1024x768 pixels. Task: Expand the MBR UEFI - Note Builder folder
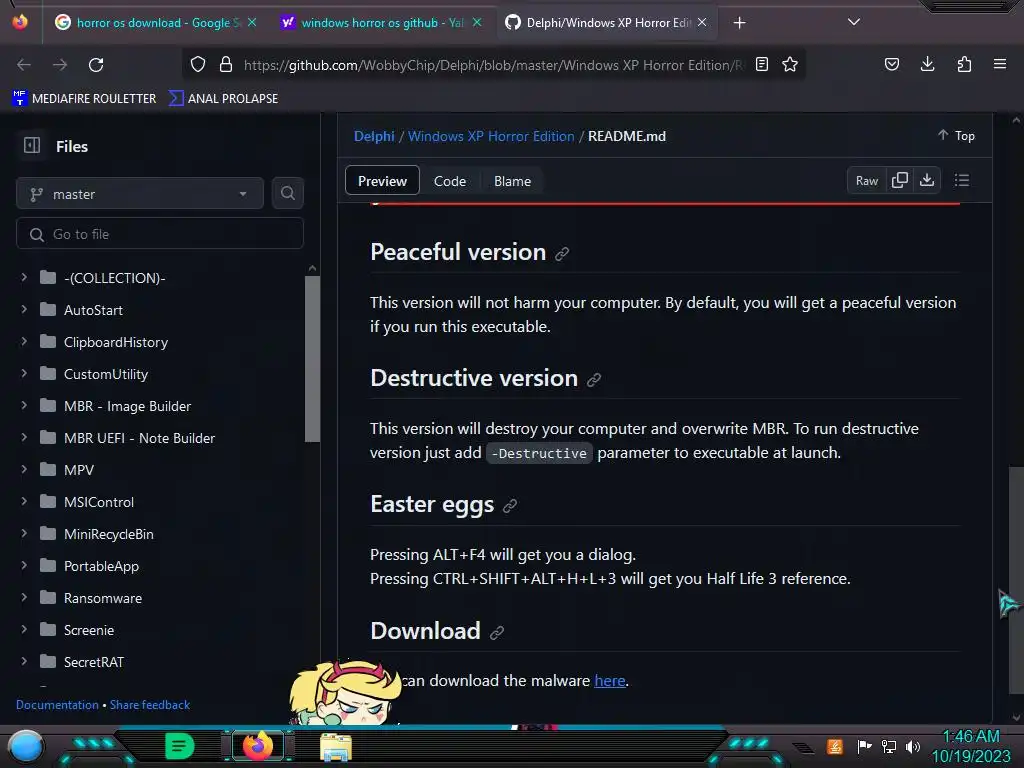[24, 438]
